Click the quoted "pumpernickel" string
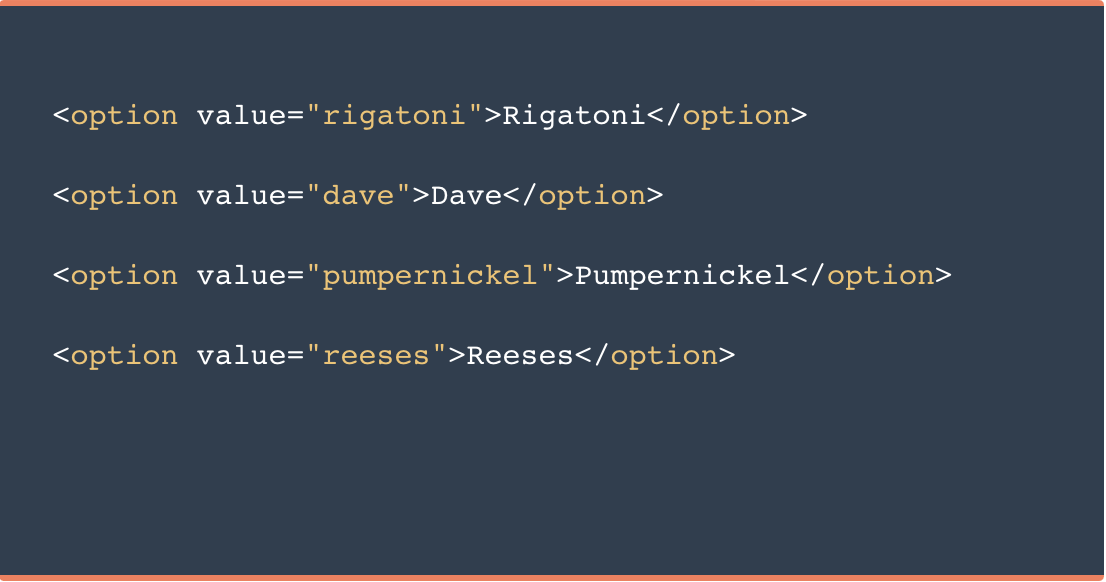Viewport: 1106px width, 582px height. (430, 276)
